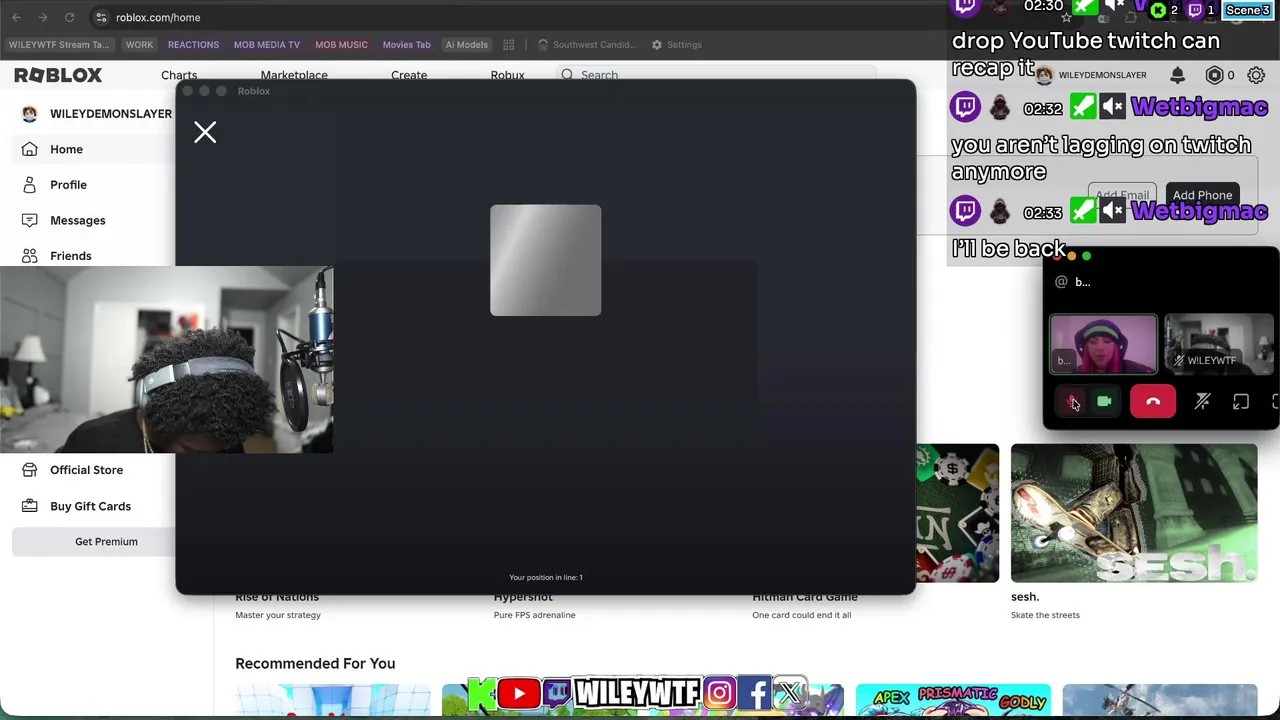
Task: Open the Rise of Nations title link
Action: (277, 597)
